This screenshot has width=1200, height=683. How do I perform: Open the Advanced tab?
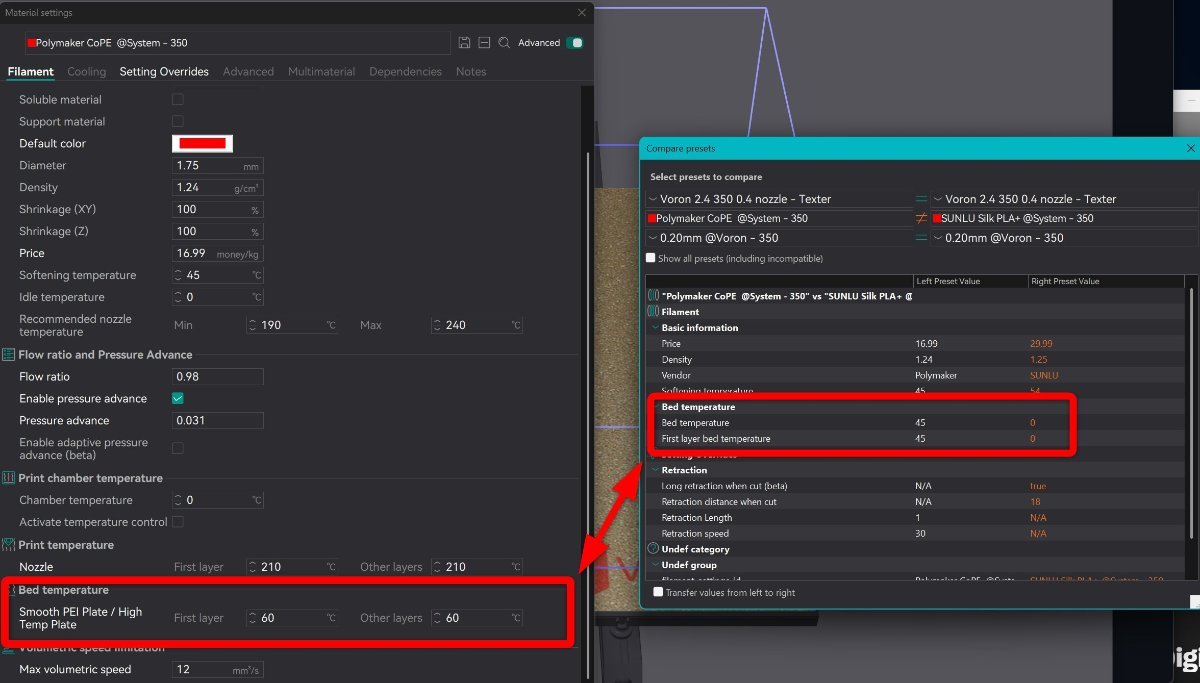[x=248, y=72]
